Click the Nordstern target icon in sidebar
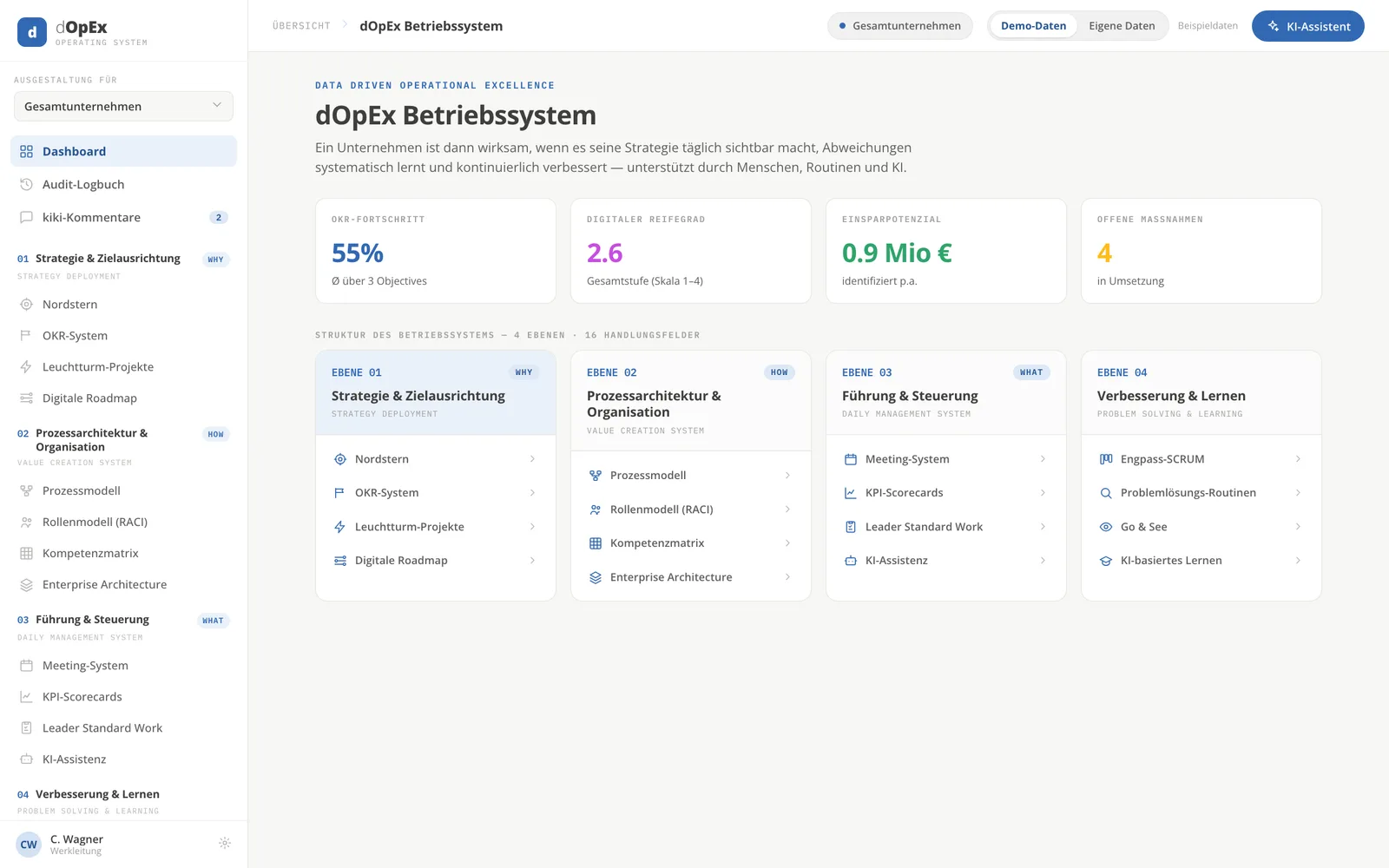This screenshot has height=868, width=1389. coord(26,305)
